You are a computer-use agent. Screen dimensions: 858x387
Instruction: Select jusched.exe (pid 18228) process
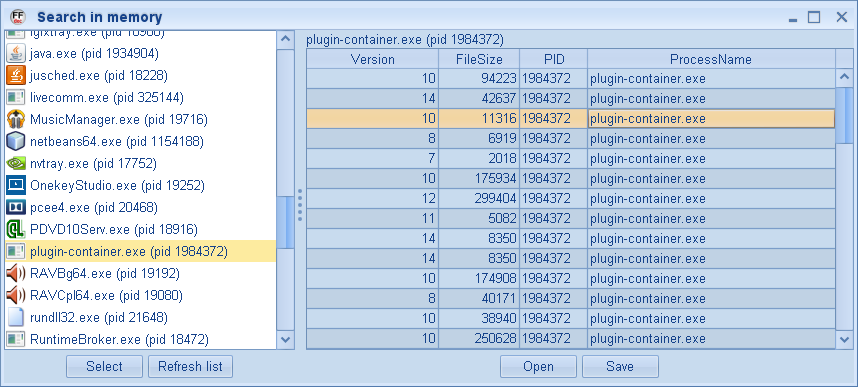(140, 76)
